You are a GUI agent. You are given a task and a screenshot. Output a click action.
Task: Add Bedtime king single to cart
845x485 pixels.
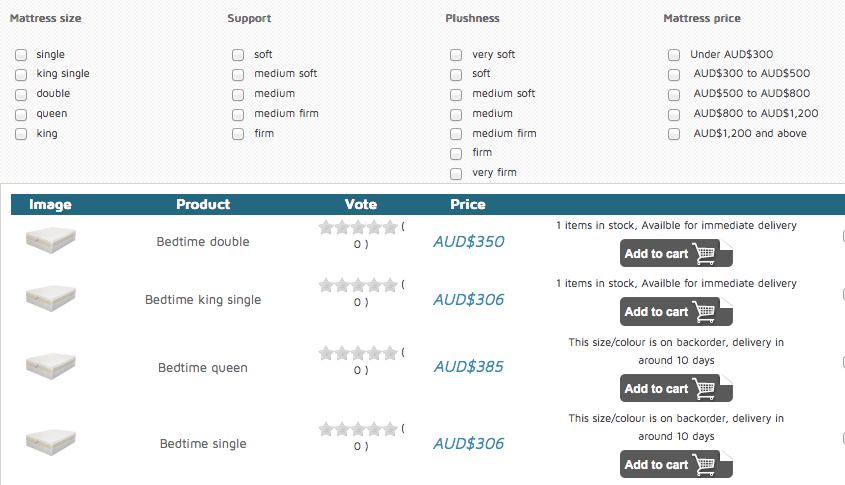coord(676,312)
